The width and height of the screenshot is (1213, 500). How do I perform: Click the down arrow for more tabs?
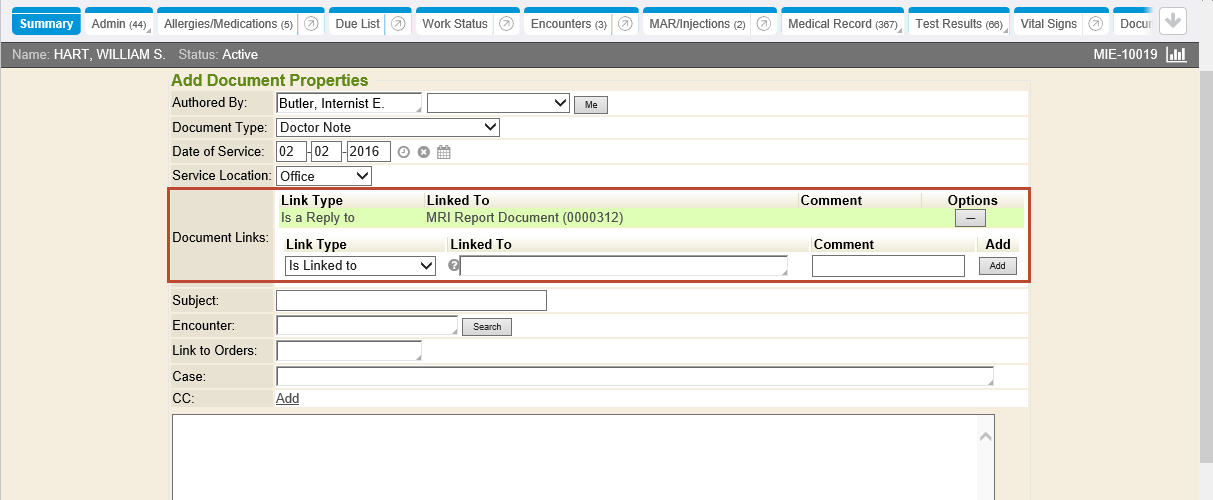[x=1173, y=21]
